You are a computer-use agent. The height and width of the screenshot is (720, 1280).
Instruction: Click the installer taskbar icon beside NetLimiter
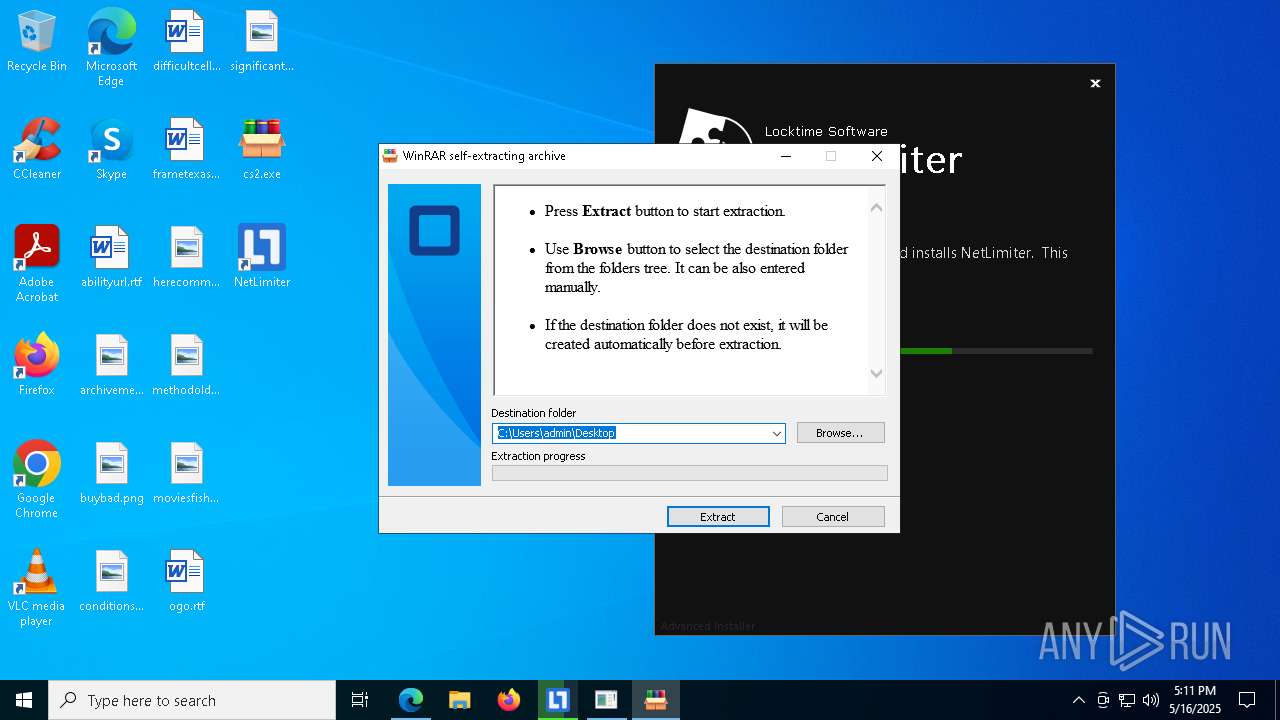(606, 700)
